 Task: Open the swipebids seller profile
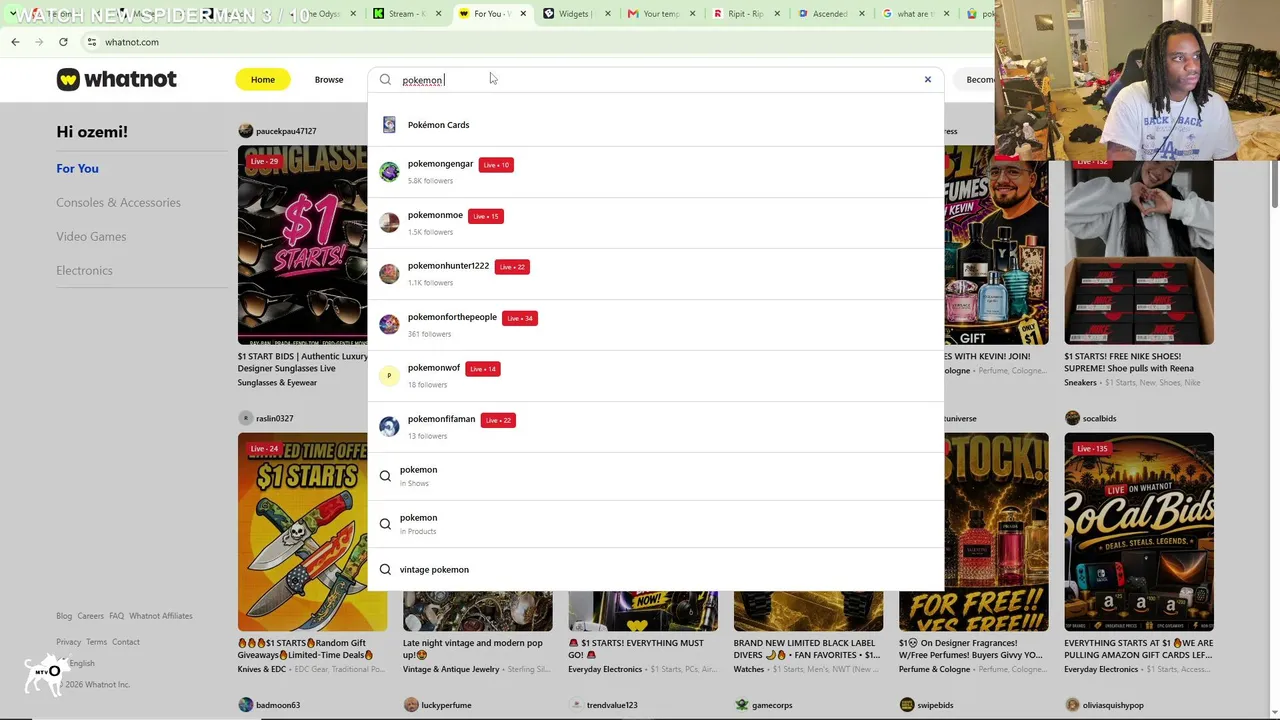click(927, 705)
